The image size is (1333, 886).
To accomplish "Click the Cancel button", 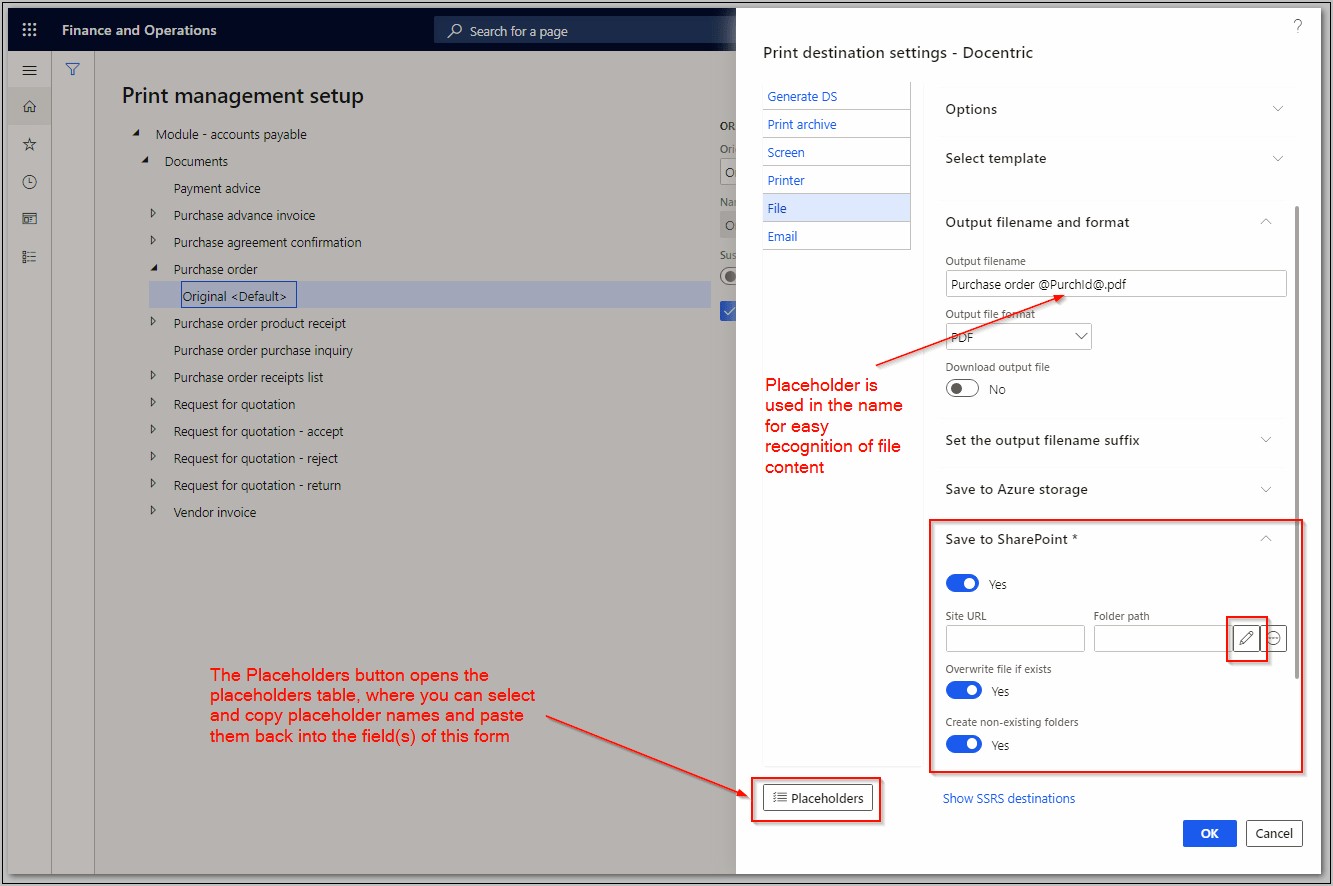I will tap(1274, 833).
